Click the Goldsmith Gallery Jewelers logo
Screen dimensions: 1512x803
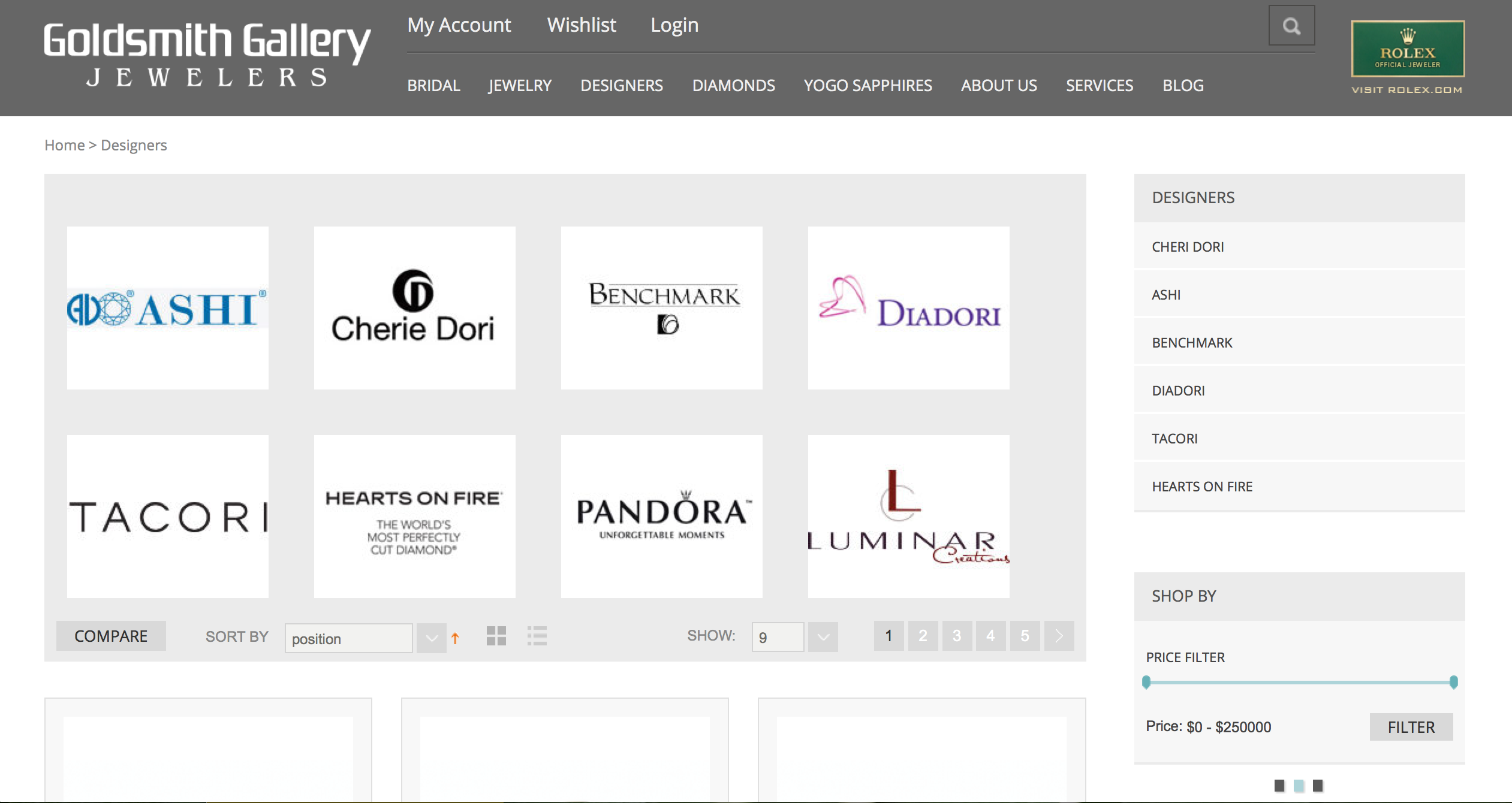coord(207,55)
